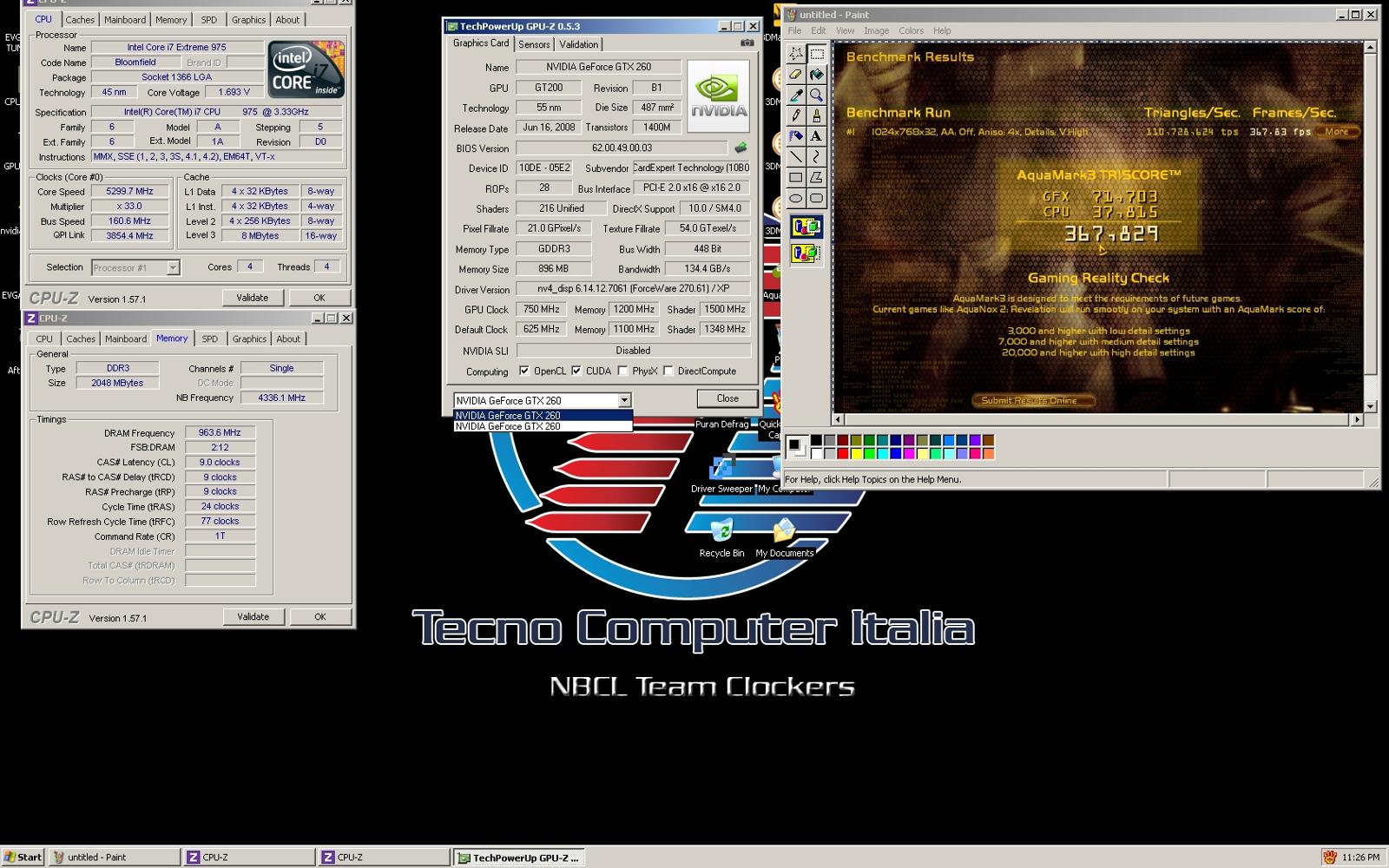Screen dimensions: 1389x868
Task: Click the system tray shield icon
Action: (1329, 857)
